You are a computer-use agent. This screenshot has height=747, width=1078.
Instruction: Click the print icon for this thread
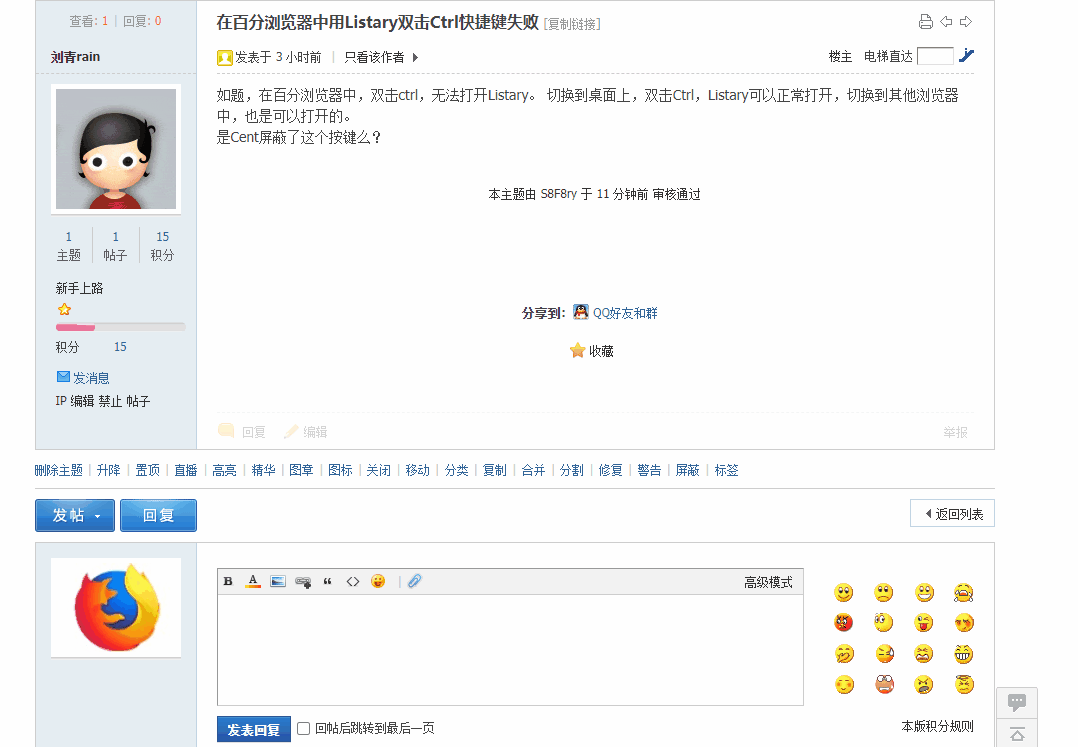925,22
